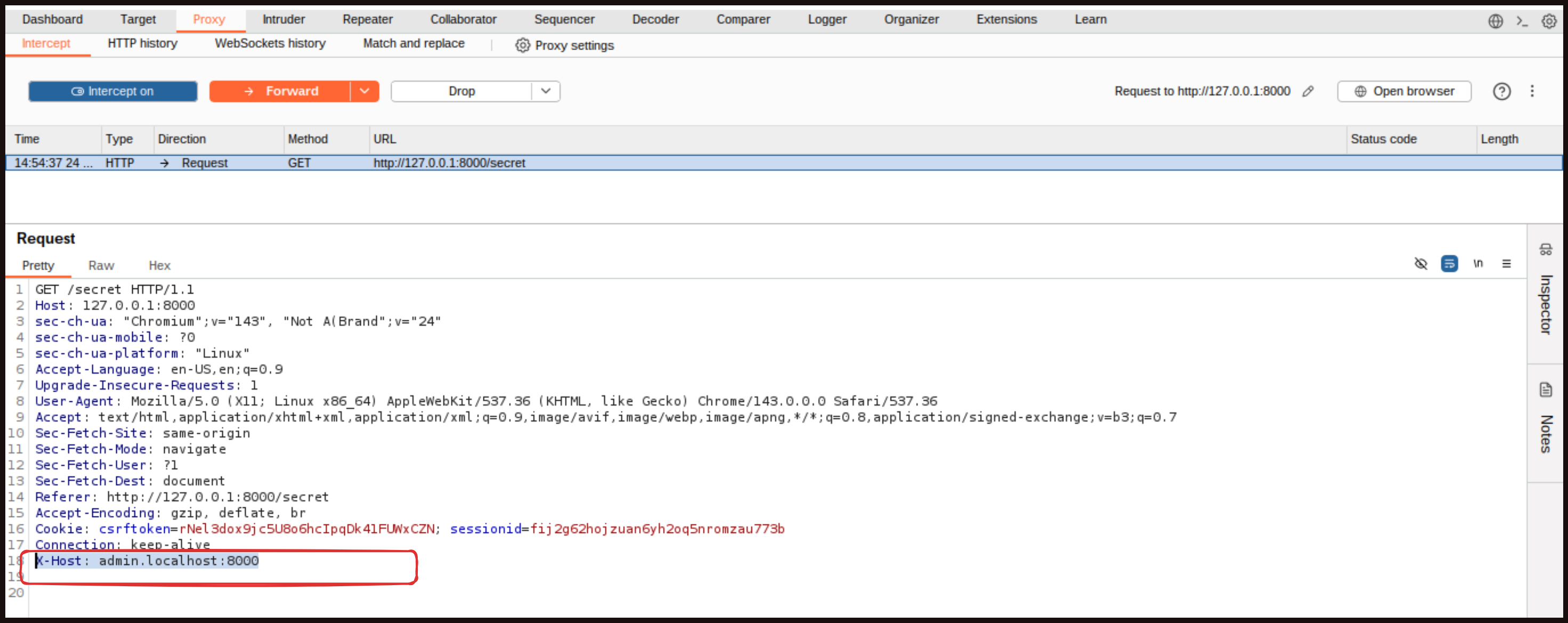The height and width of the screenshot is (623, 1568).
Task: Open the HTTP history sub-tab
Action: (x=142, y=43)
